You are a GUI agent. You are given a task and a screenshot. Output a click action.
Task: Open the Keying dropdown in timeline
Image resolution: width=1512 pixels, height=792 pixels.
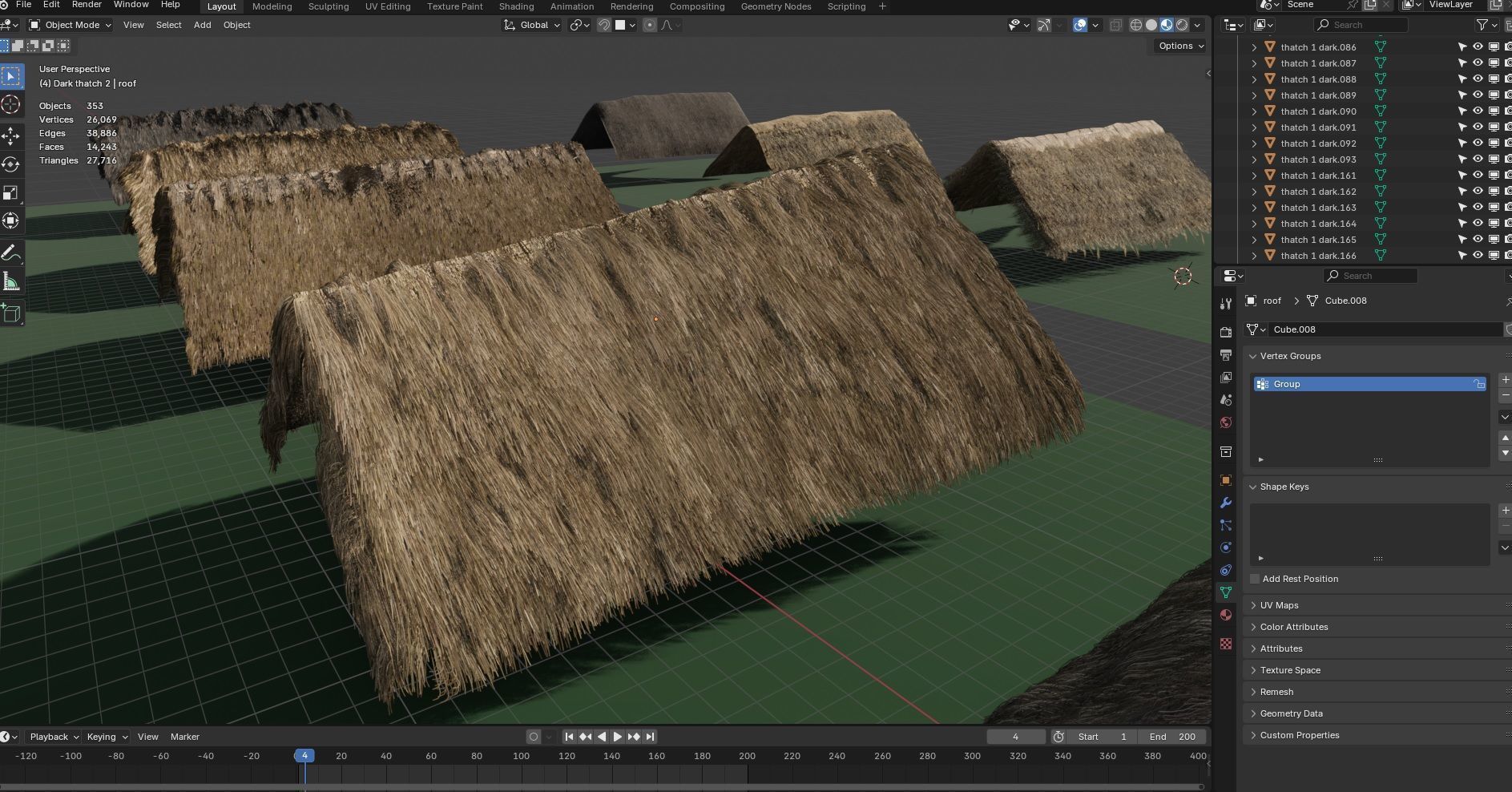point(106,737)
